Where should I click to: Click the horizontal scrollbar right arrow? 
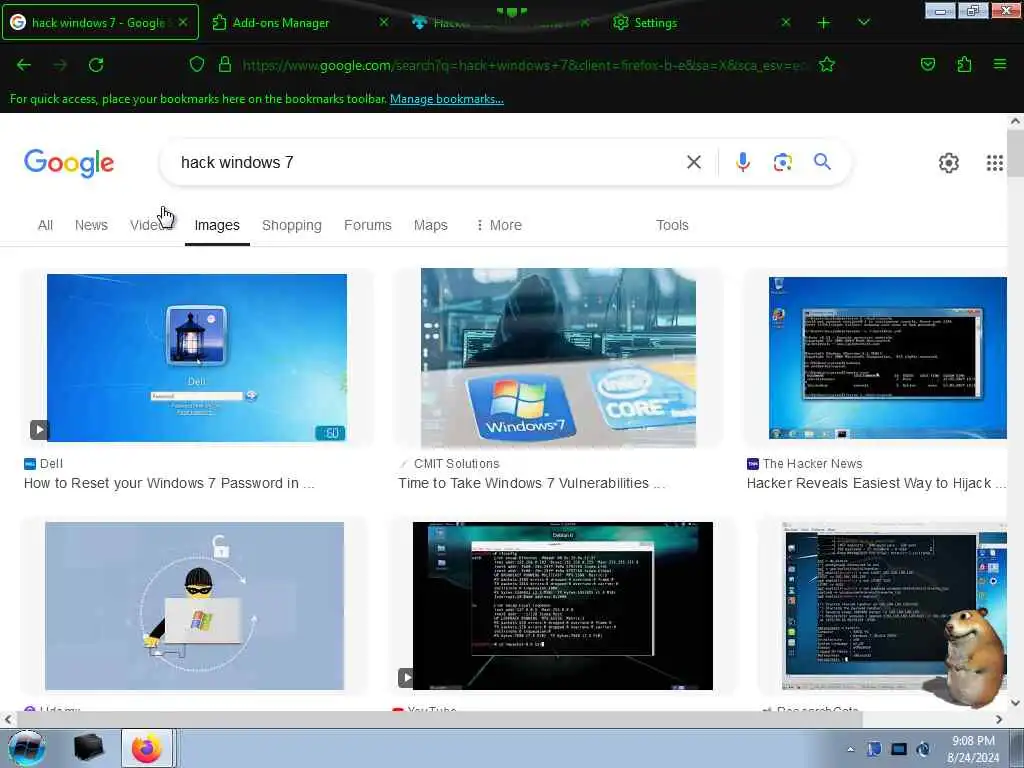pyautogui.click(x=999, y=719)
